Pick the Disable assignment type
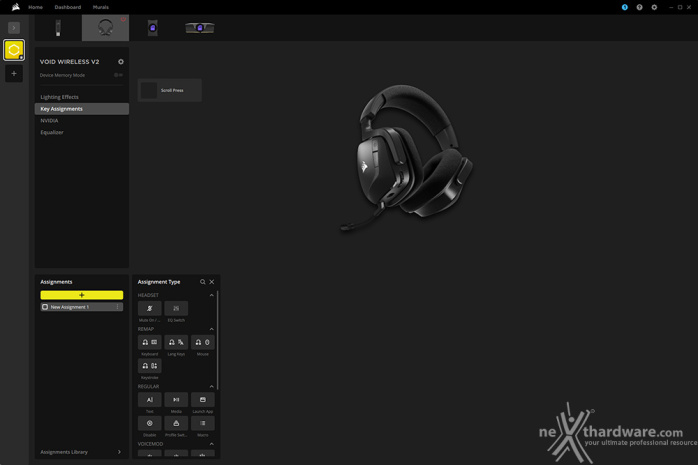This screenshot has height=465, width=698. [x=150, y=423]
